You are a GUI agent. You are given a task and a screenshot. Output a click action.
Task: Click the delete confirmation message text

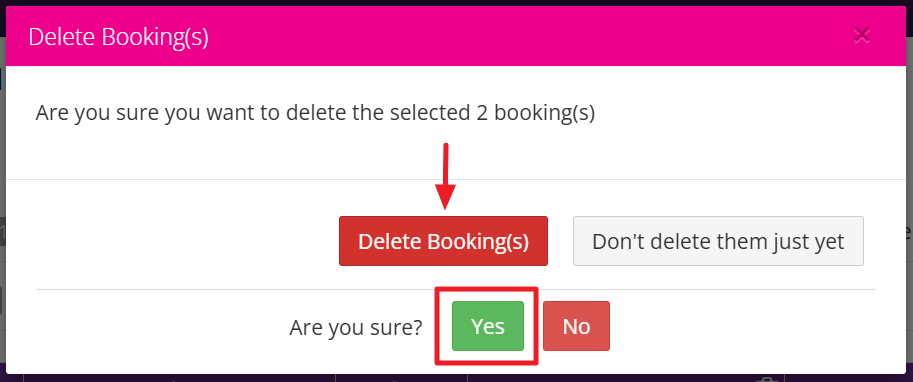tap(315, 113)
